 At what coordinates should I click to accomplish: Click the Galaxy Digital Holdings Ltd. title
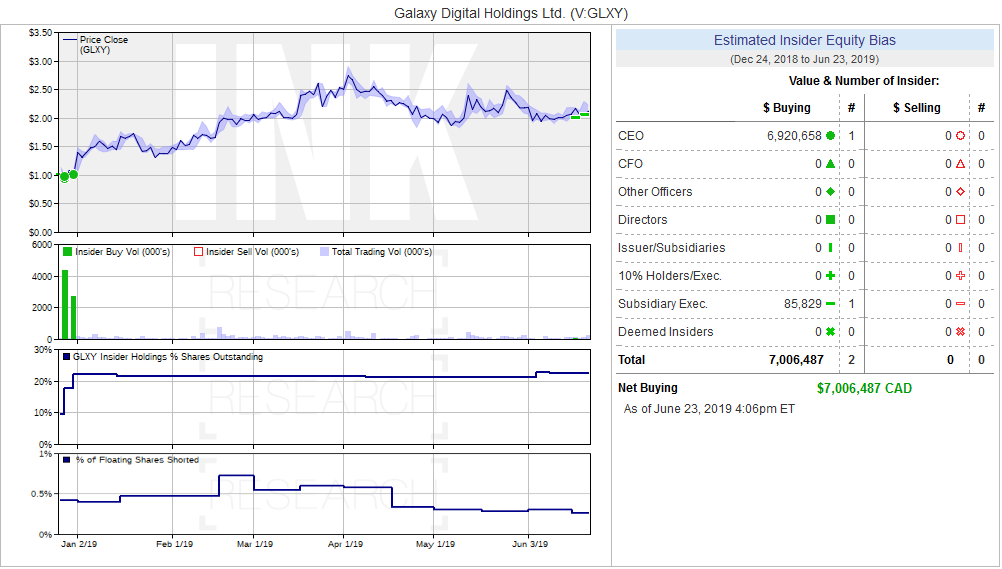pyautogui.click(x=511, y=13)
